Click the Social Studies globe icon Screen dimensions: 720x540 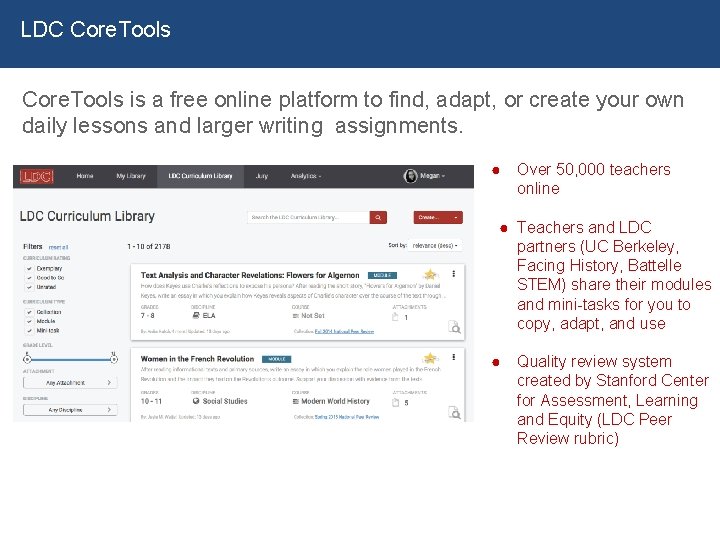tap(196, 401)
